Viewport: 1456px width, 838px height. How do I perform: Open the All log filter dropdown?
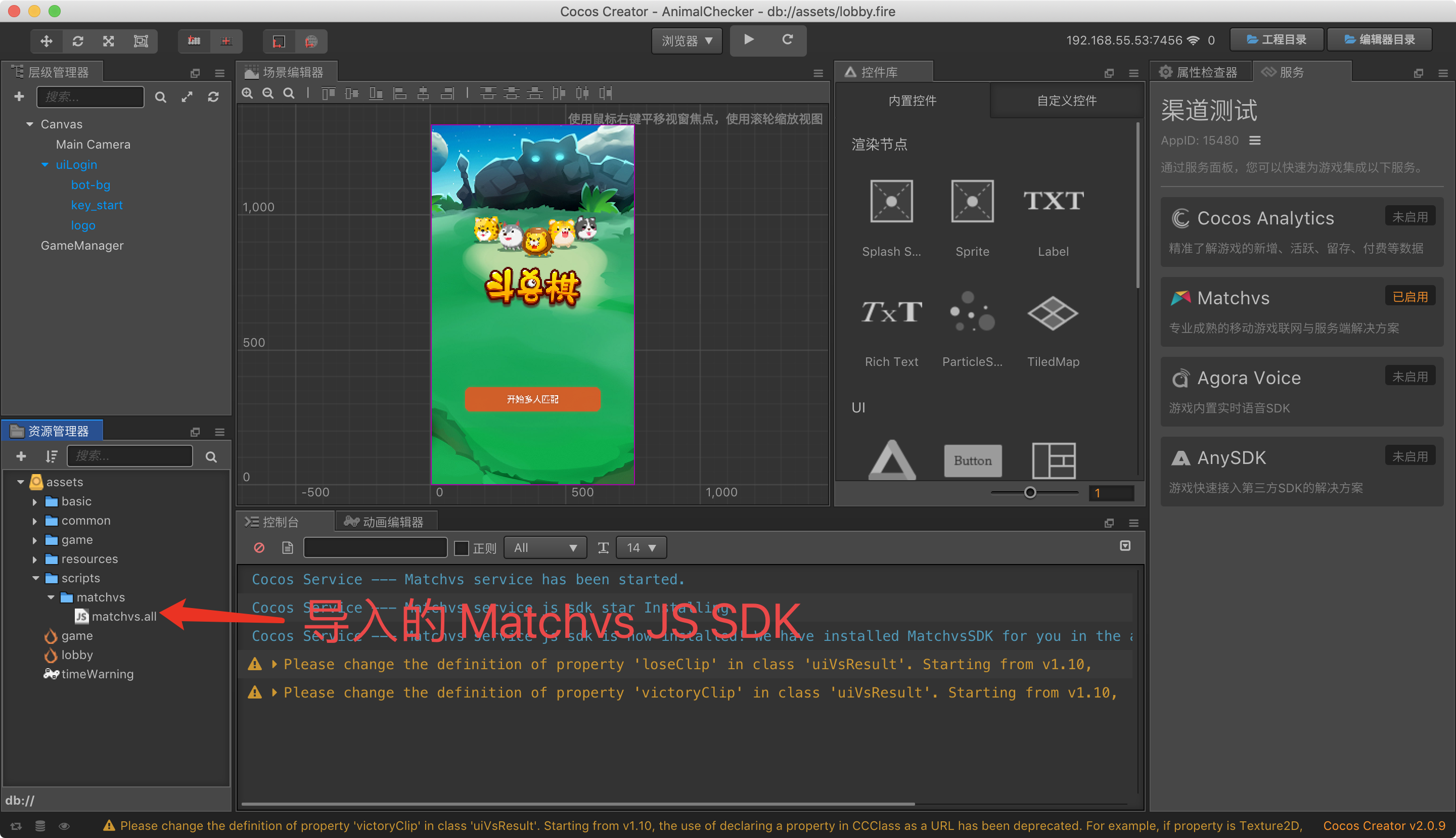click(544, 547)
